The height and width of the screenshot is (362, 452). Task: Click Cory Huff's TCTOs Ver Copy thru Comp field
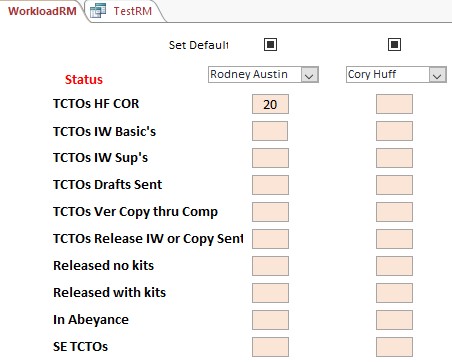click(394, 212)
